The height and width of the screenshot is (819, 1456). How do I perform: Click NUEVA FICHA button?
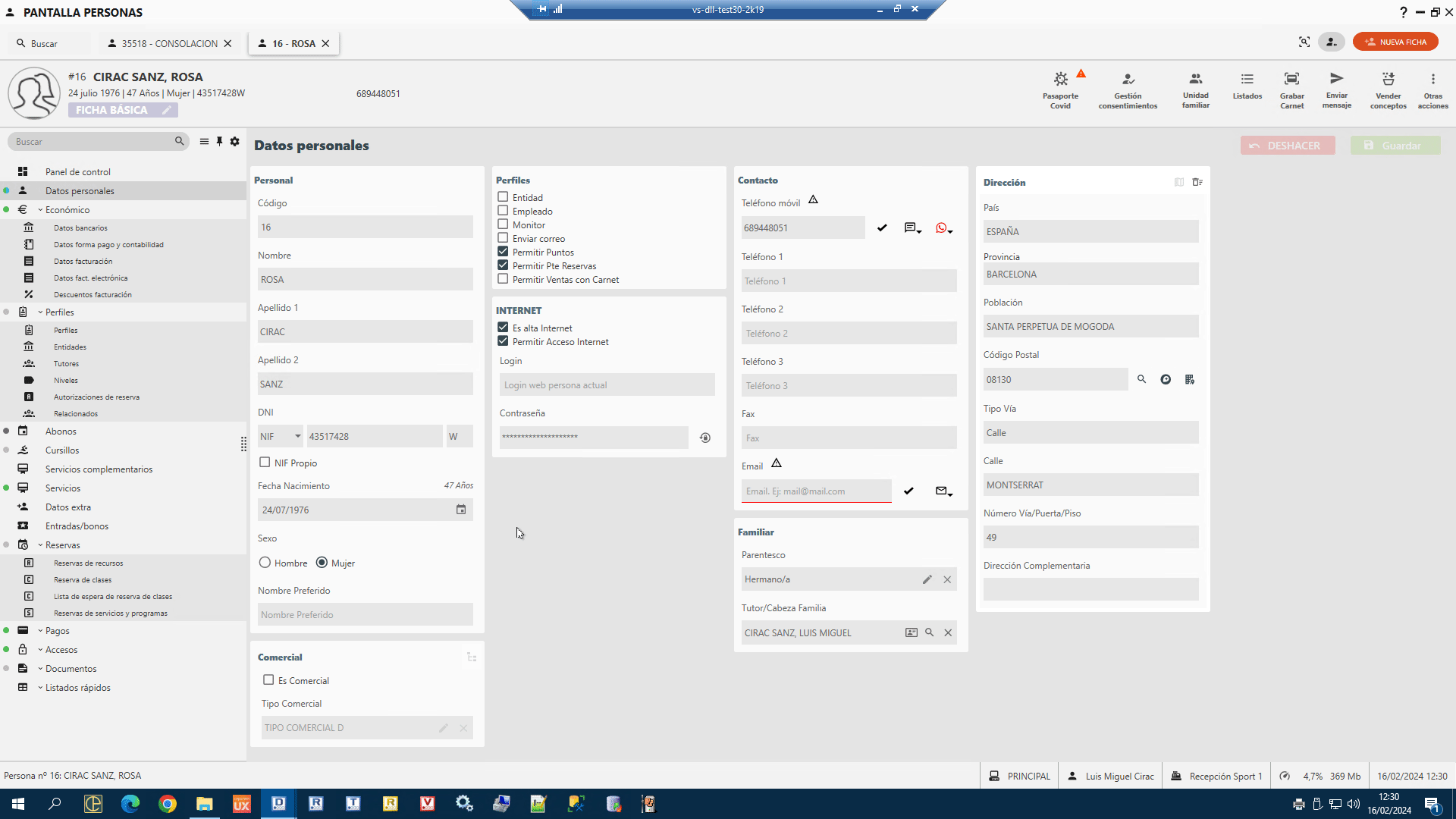[x=1395, y=42]
